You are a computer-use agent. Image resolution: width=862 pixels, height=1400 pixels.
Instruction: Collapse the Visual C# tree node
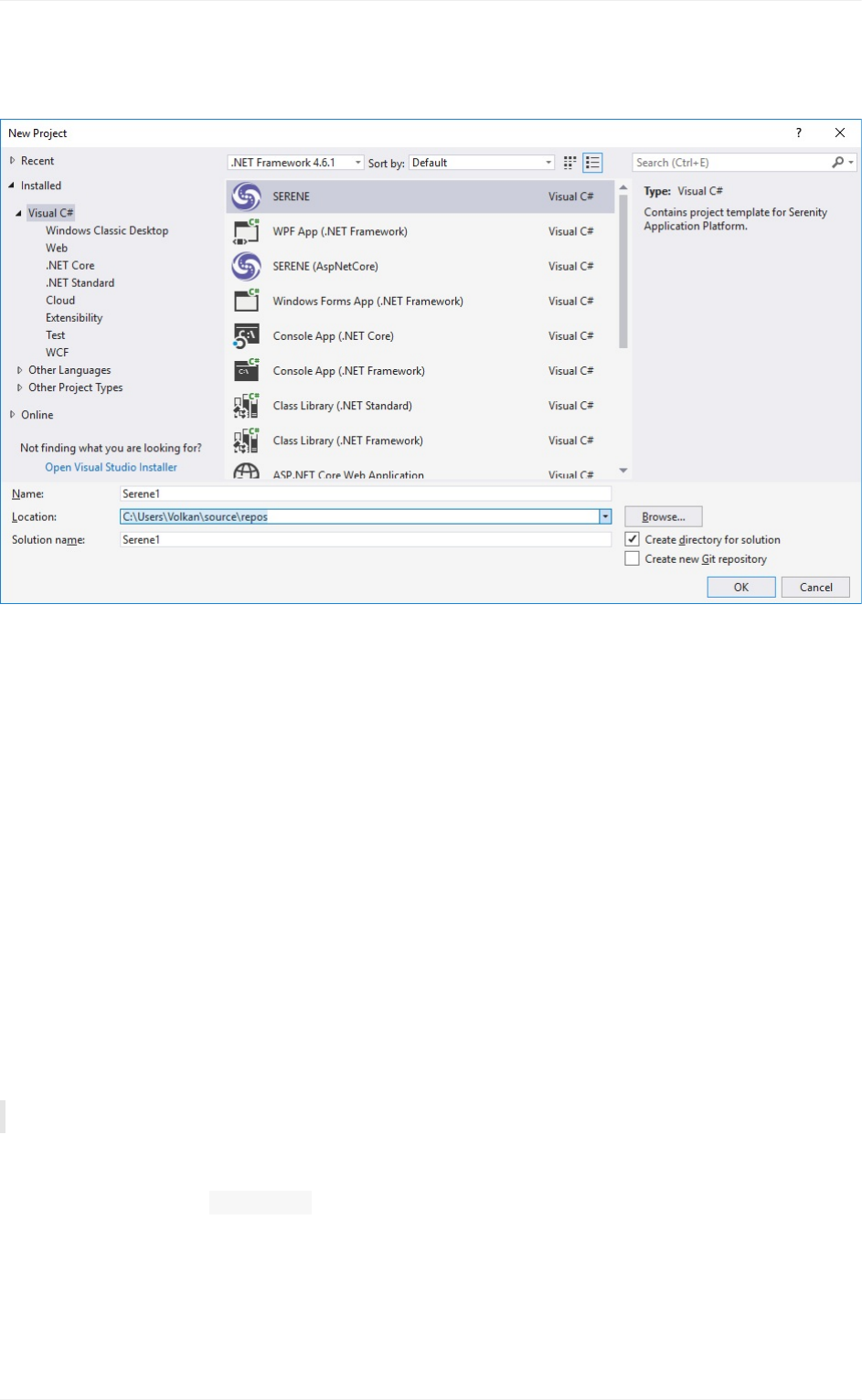[18, 213]
